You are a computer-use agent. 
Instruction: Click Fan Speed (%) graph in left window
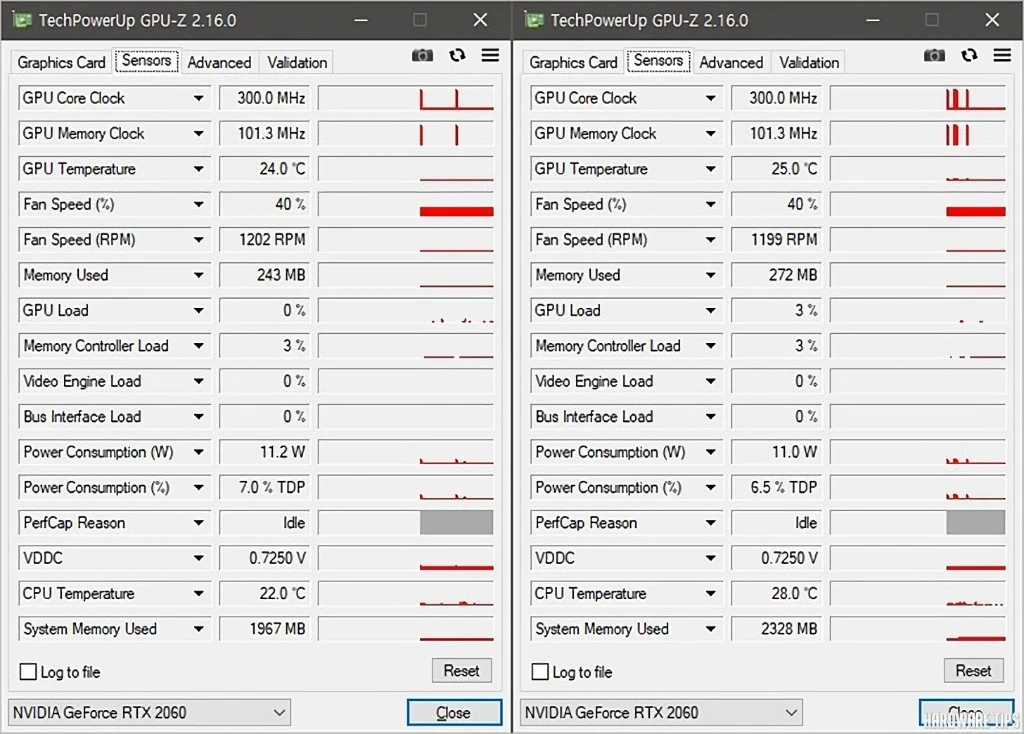[x=406, y=204]
